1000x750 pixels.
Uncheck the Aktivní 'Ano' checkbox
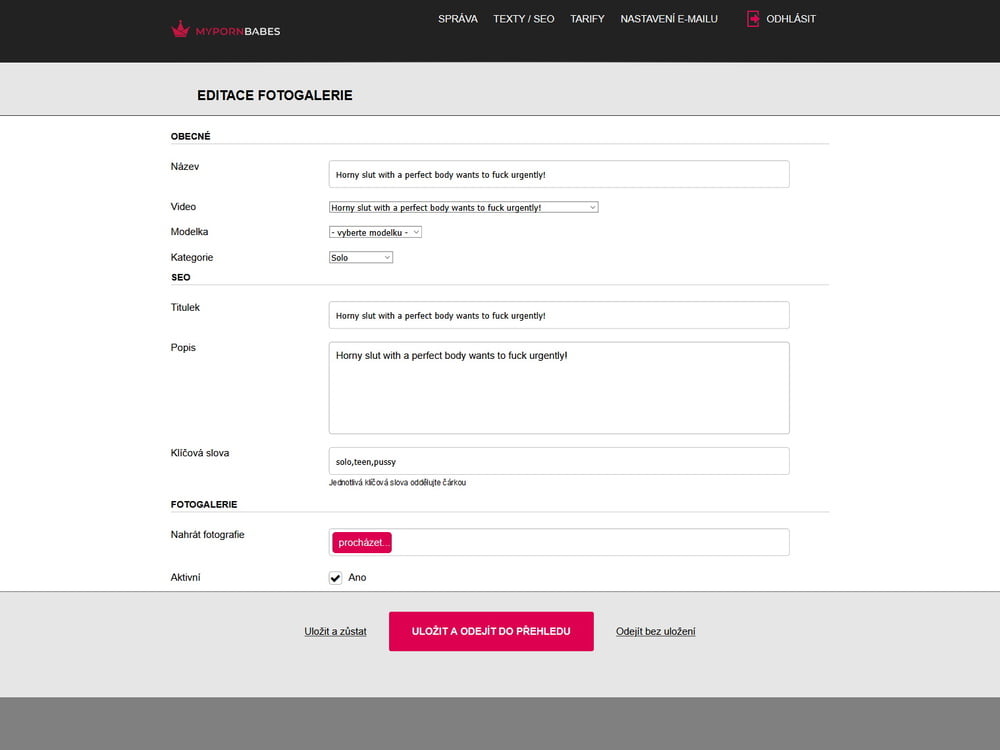point(335,577)
